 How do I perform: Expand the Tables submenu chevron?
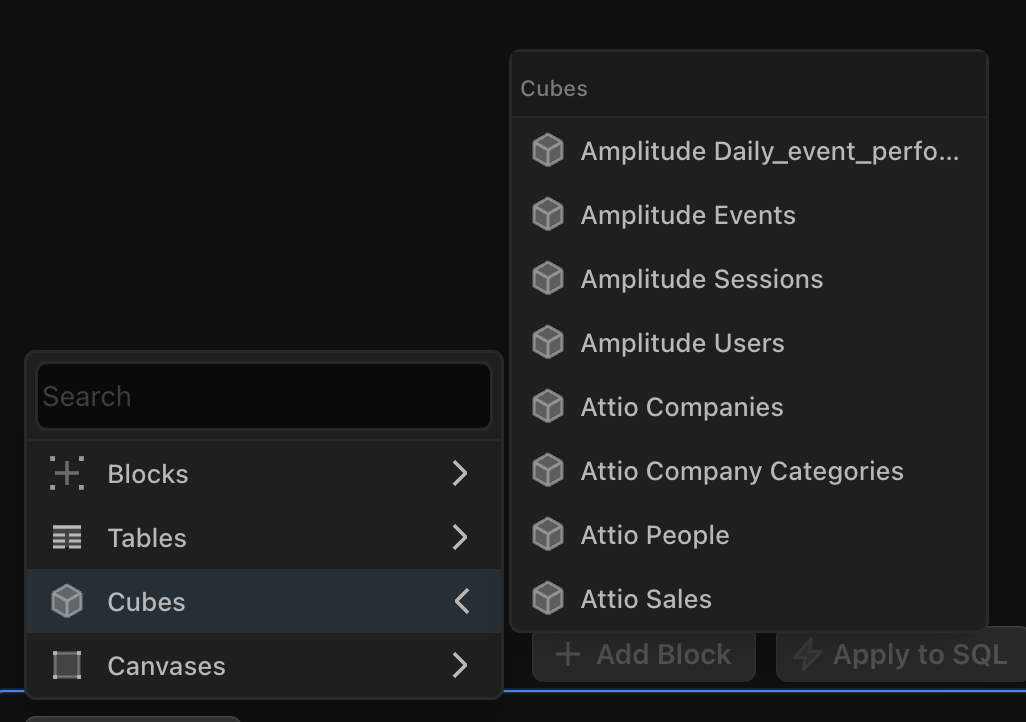point(460,537)
